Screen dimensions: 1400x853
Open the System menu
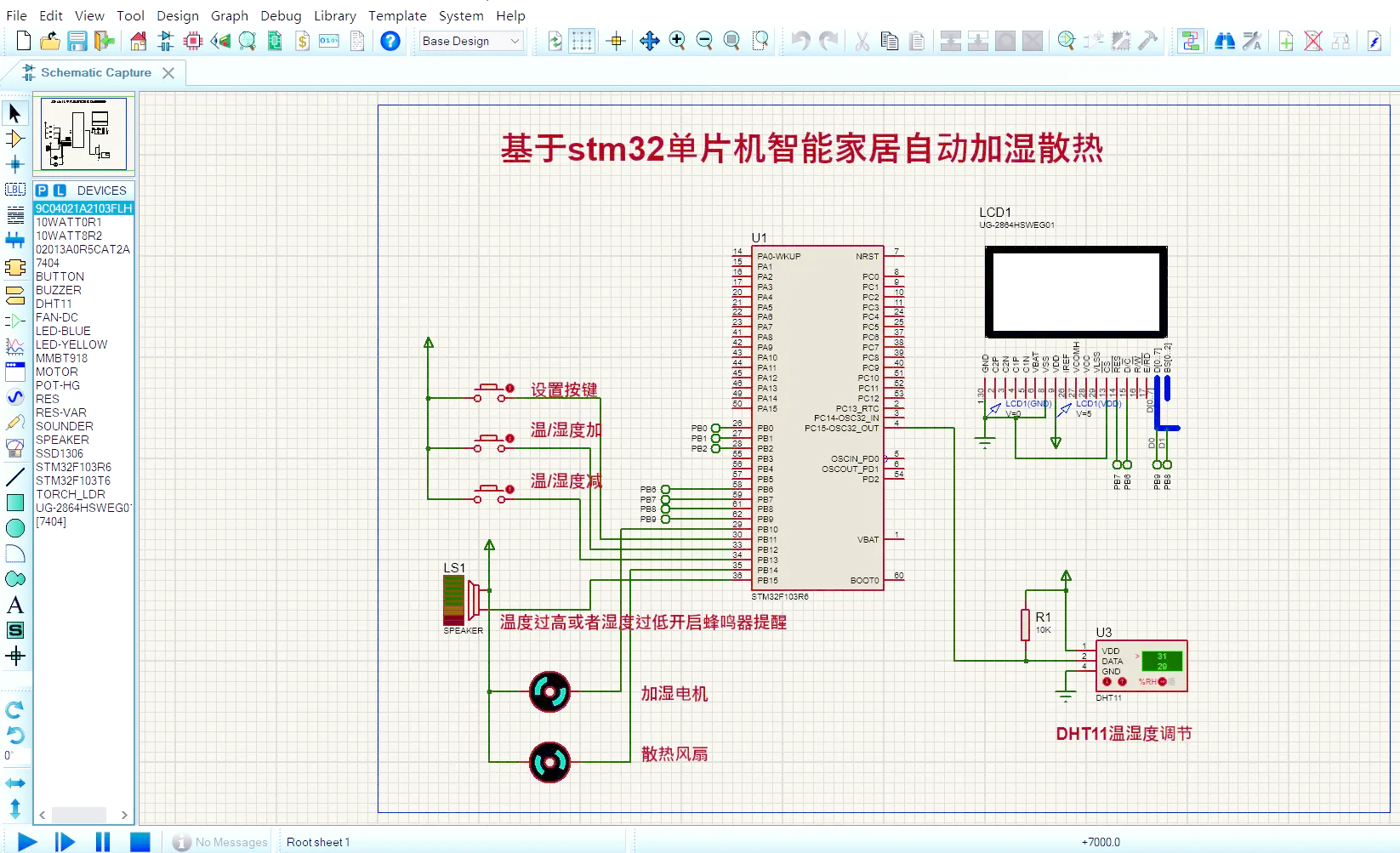[x=461, y=15]
